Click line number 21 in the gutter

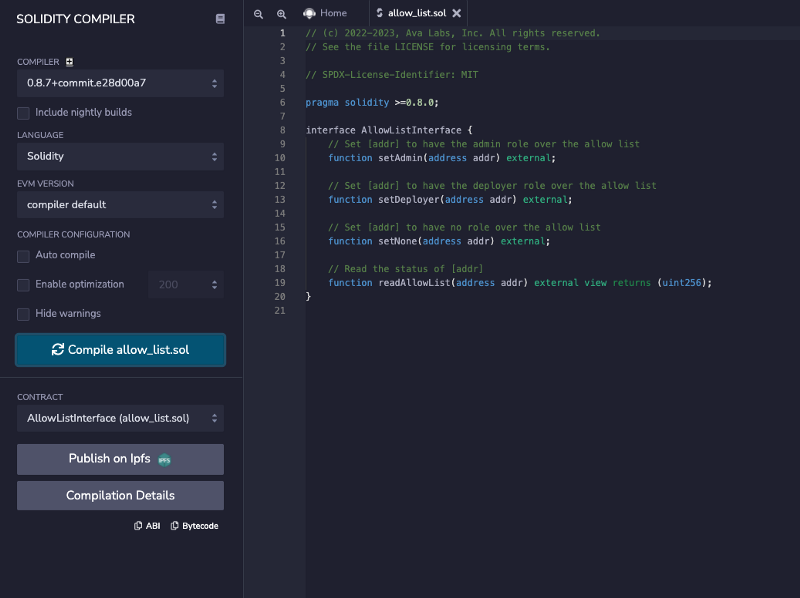pos(280,311)
